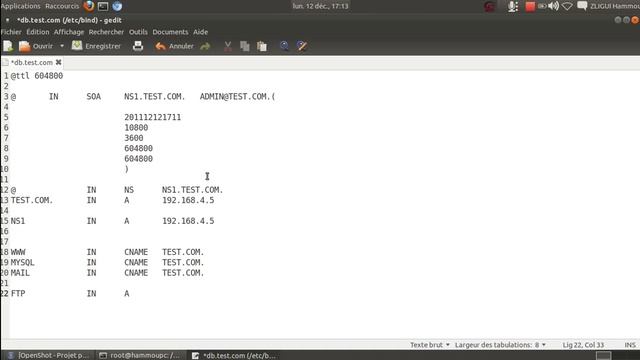640x360 pixels.
Task: Switch to OpenShot window in taskbar
Action: point(48,356)
